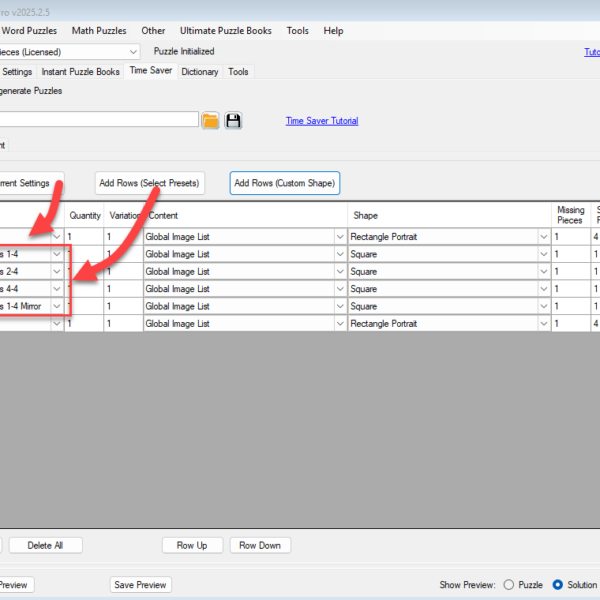
Task: Click Add Rows (Select Presets) button
Action: pos(149,183)
